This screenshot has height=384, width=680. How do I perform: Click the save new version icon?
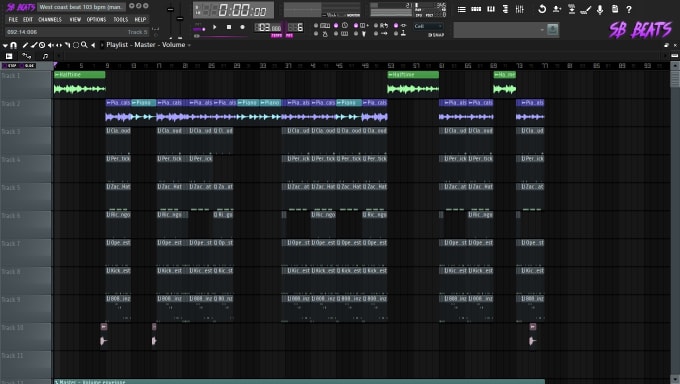tap(557, 9)
